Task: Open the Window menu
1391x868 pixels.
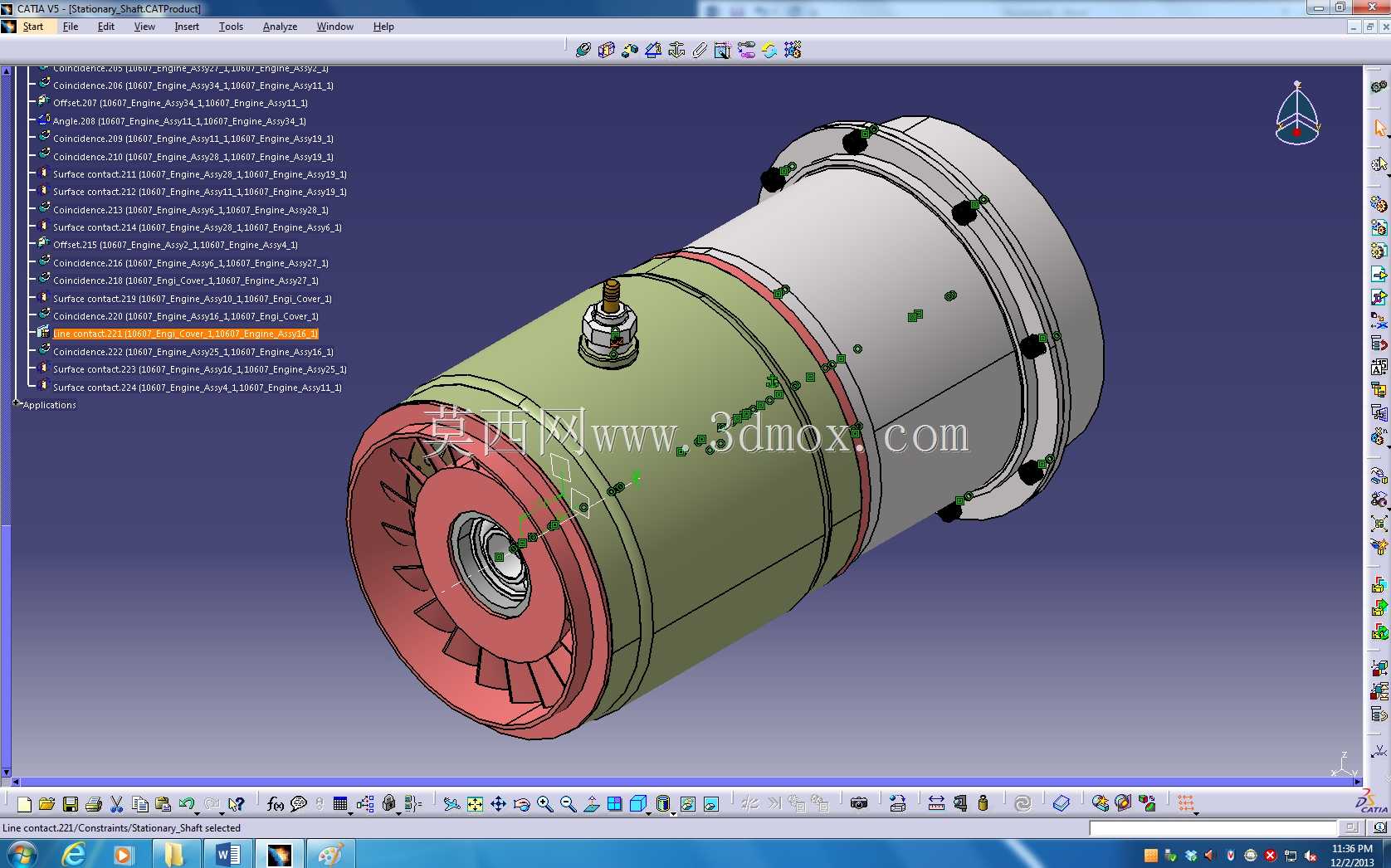Action: pyautogui.click(x=335, y=27)
